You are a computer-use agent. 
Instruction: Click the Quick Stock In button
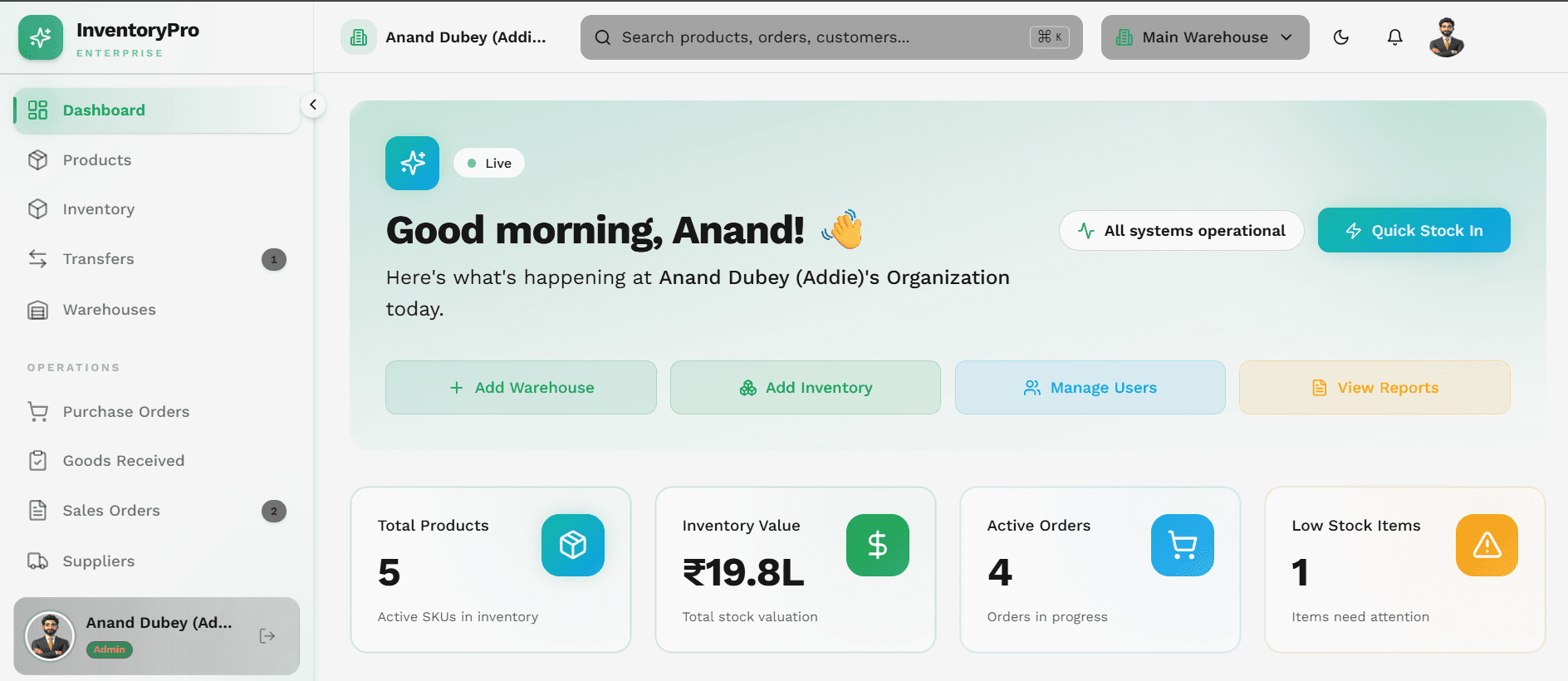pos(1414,230)
